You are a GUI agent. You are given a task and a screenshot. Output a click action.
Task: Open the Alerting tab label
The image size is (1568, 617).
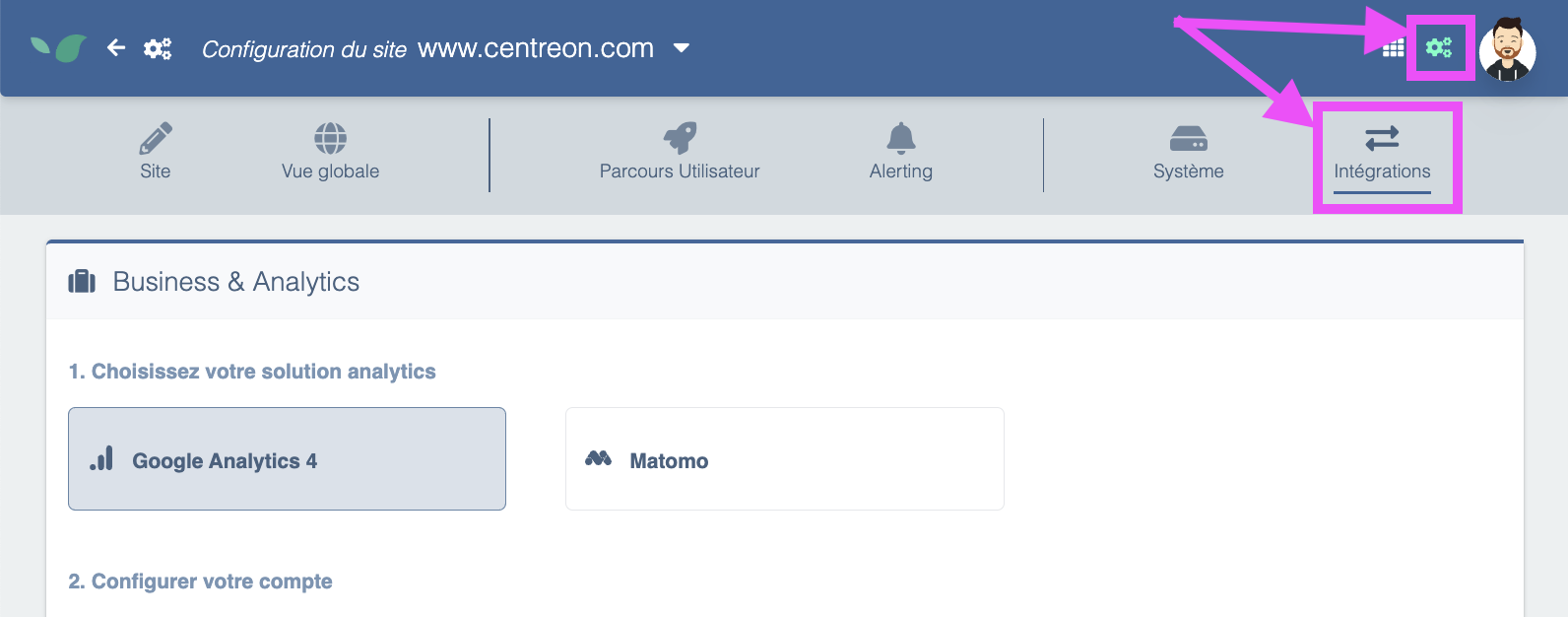coord(900,171)
